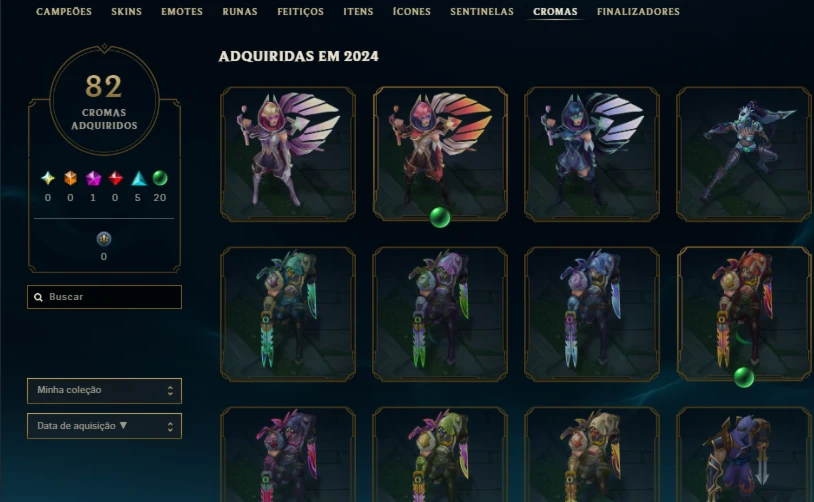The image size is (814, 502).
Task: Select the teal armored chroma thumbnail
Action: click(288, 314)
